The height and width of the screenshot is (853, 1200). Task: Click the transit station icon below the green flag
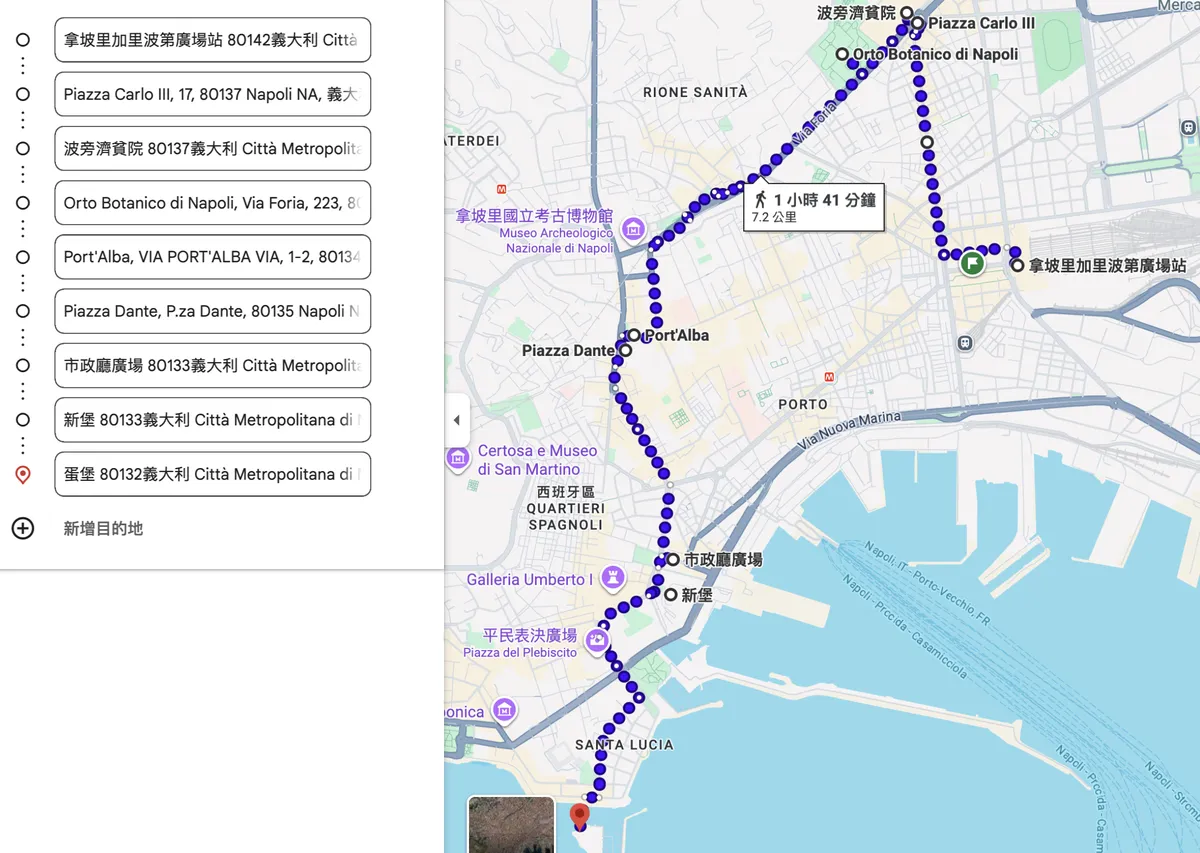(x=965, y=342)
